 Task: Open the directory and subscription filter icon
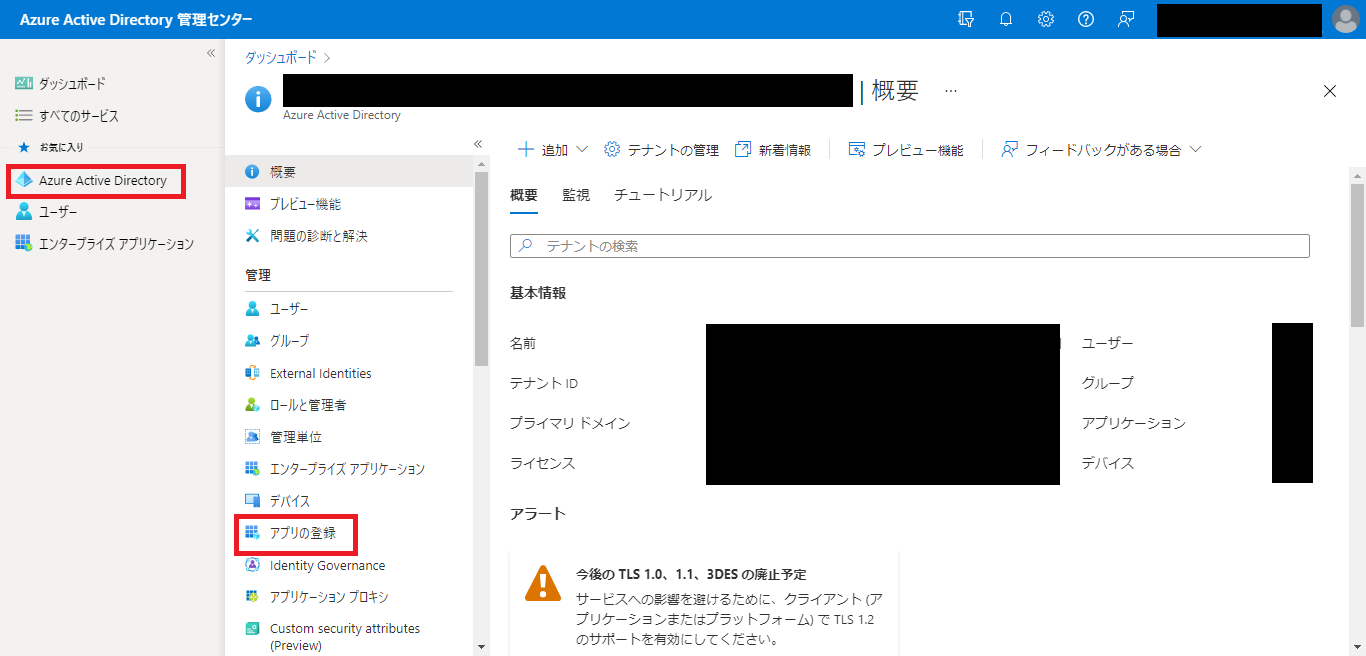(x=966, y=19)
